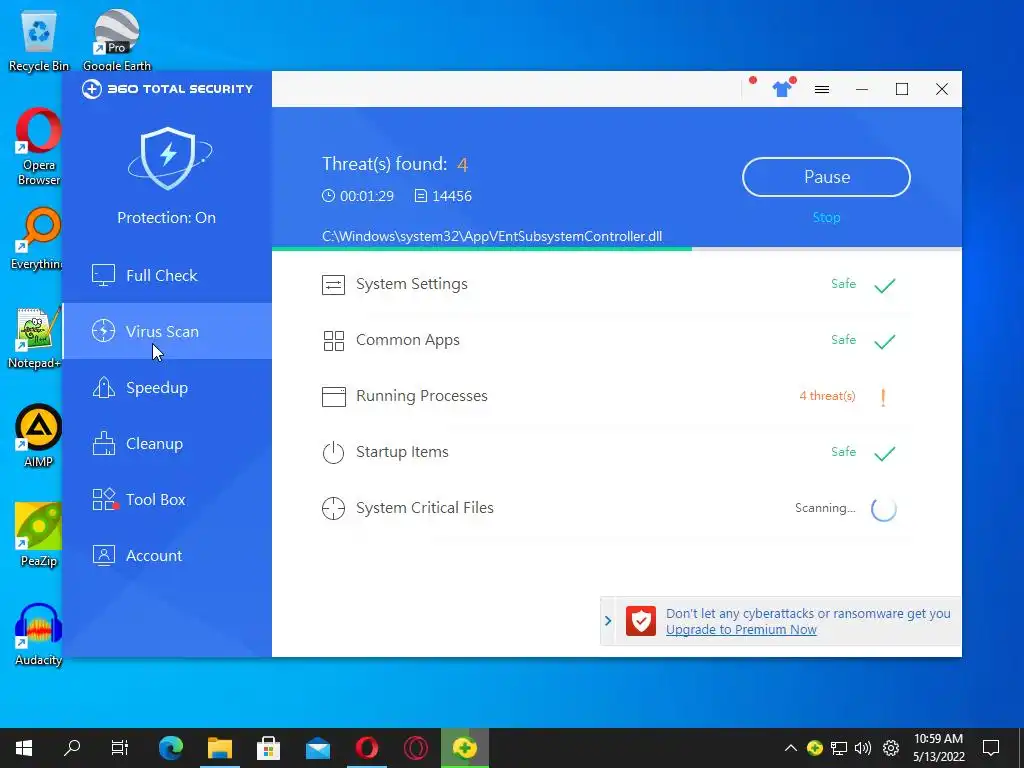Click the Common Apps label
Viewport: 1024px width, 768px height.
tap(408, 340)
